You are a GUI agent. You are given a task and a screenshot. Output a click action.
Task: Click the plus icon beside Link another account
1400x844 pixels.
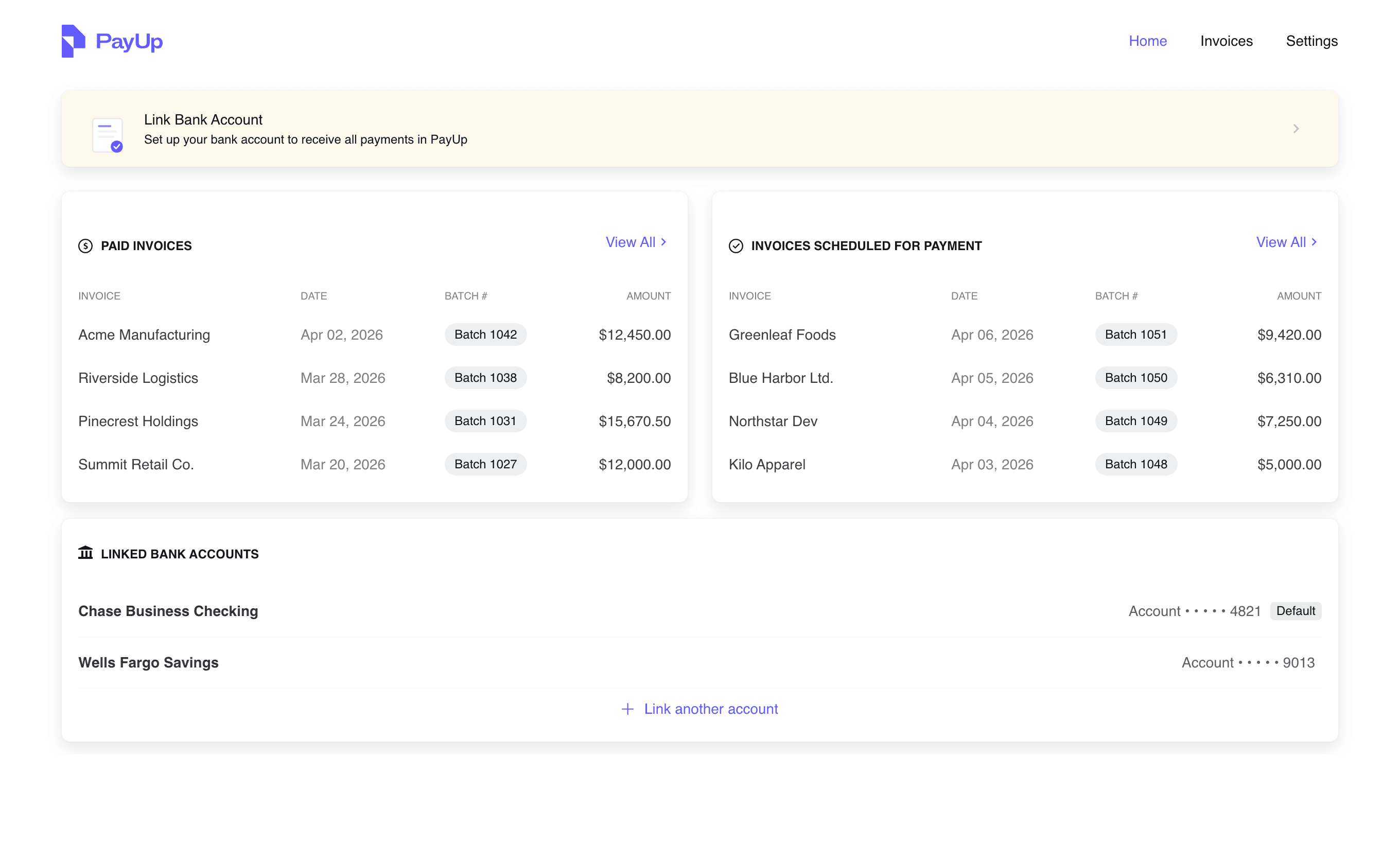627,709
